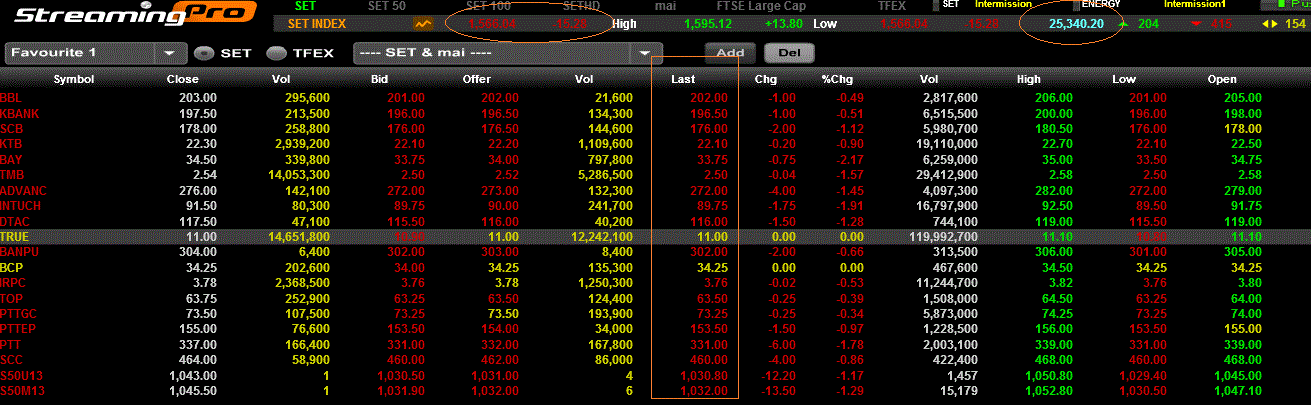The image size is (1311, 405).
Task: Select the S50U13 futures symbol
Action: 20,376
